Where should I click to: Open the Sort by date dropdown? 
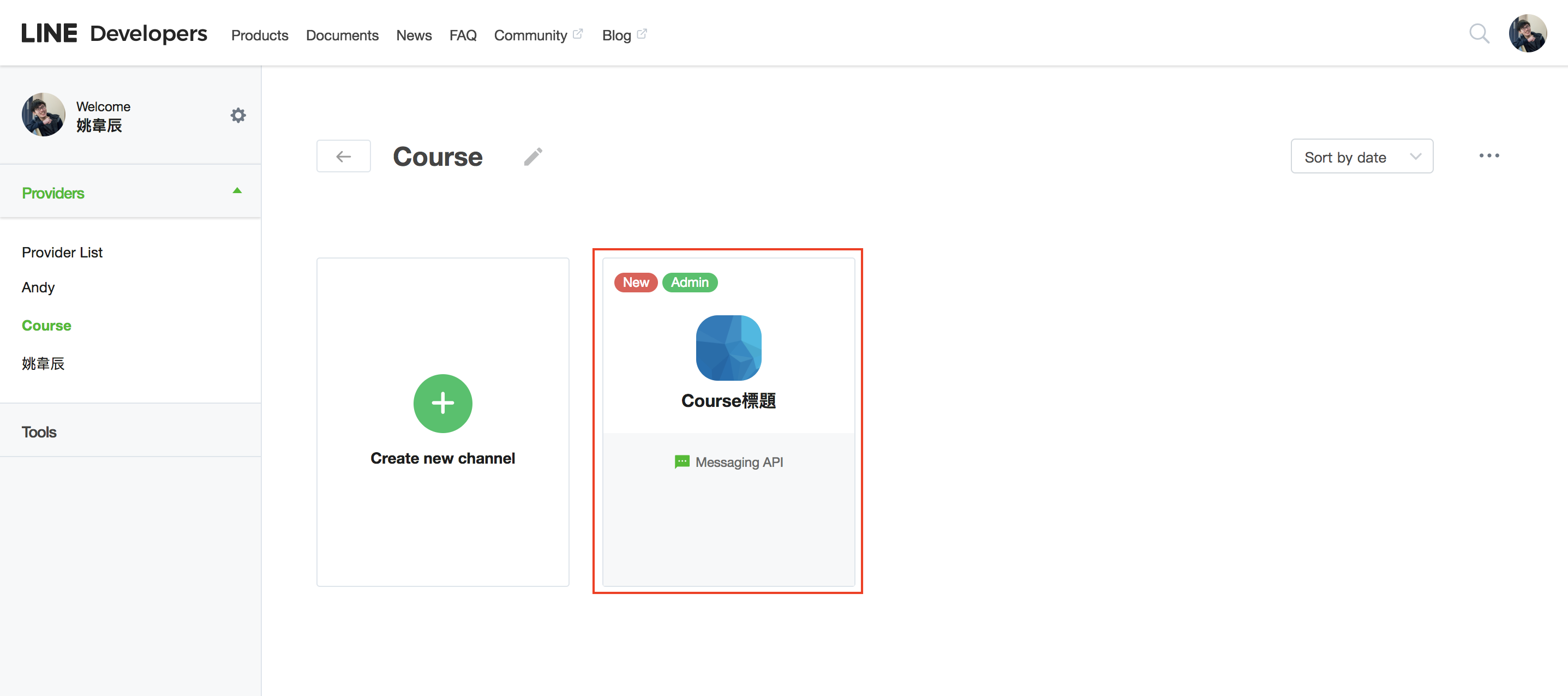click(x=1362, y=157)
